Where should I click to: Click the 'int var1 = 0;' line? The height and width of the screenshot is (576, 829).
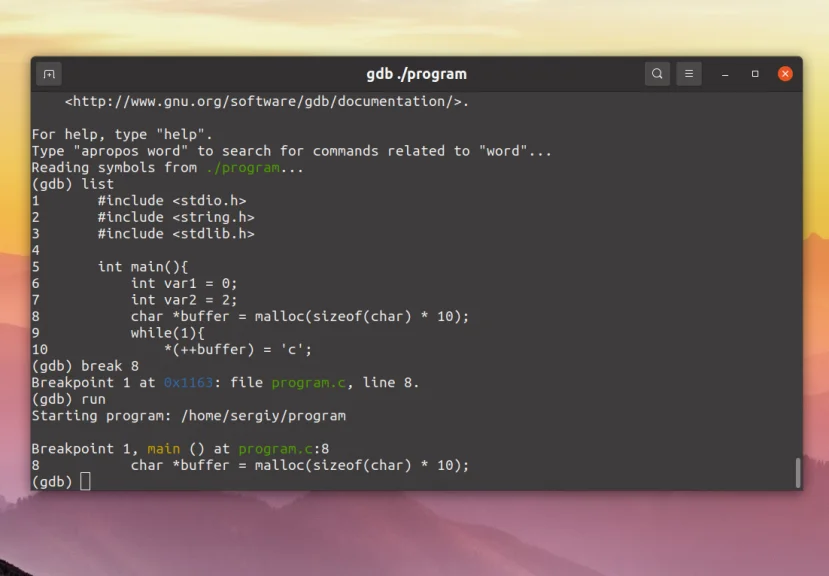tap(184, 284)
